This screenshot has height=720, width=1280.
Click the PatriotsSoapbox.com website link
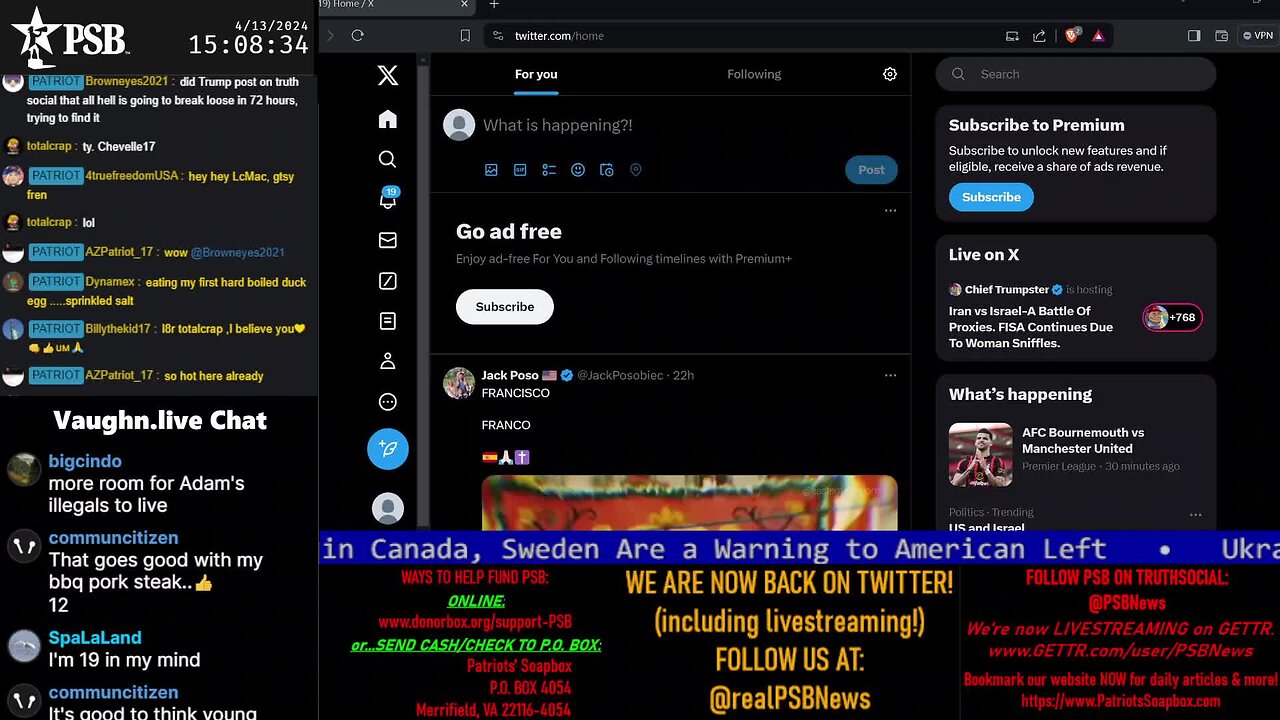click(1120, 701)
